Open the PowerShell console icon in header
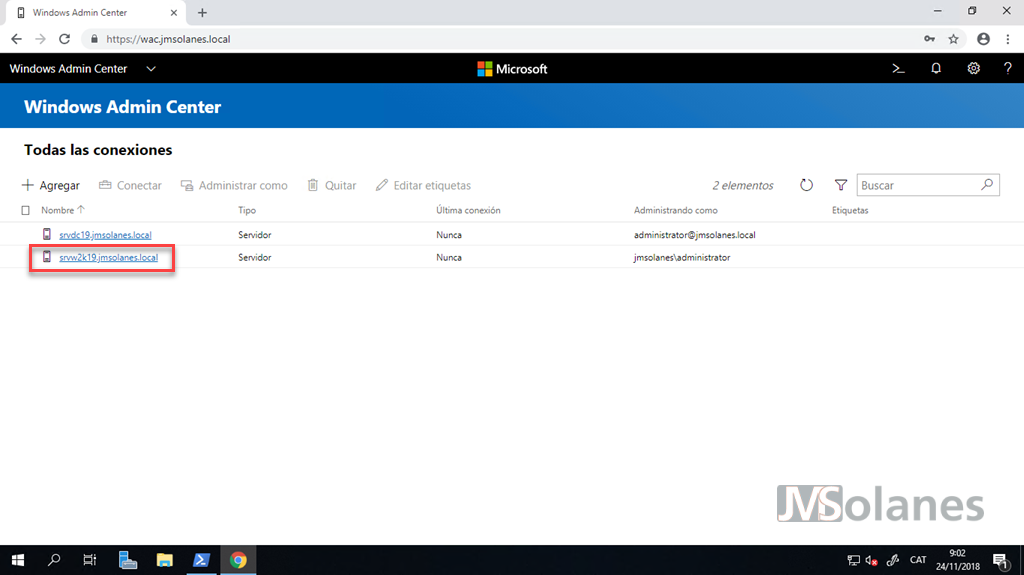Viewport: 1024px width, 575px height. click(898, 69)
